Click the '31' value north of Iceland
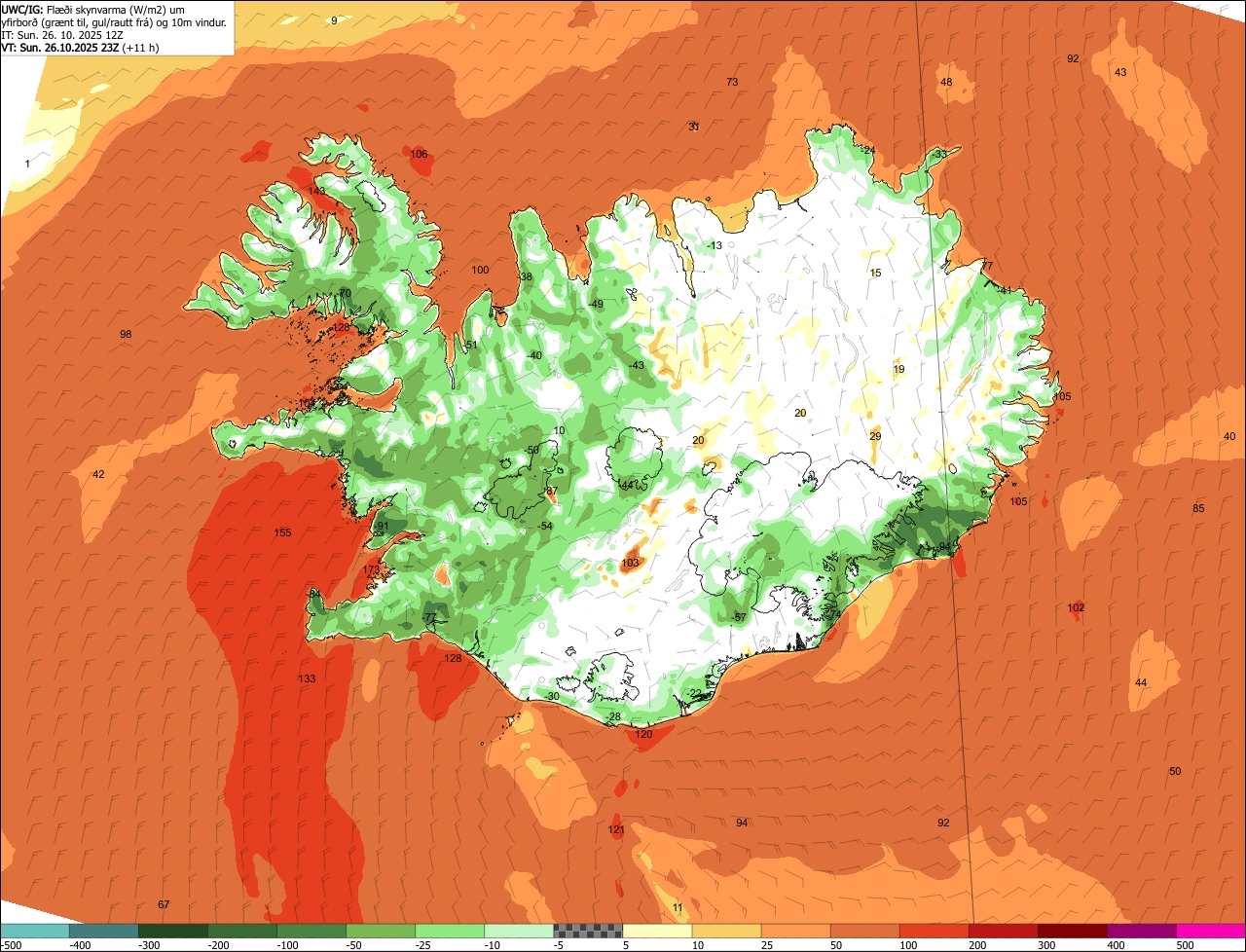 pos(694,127)
